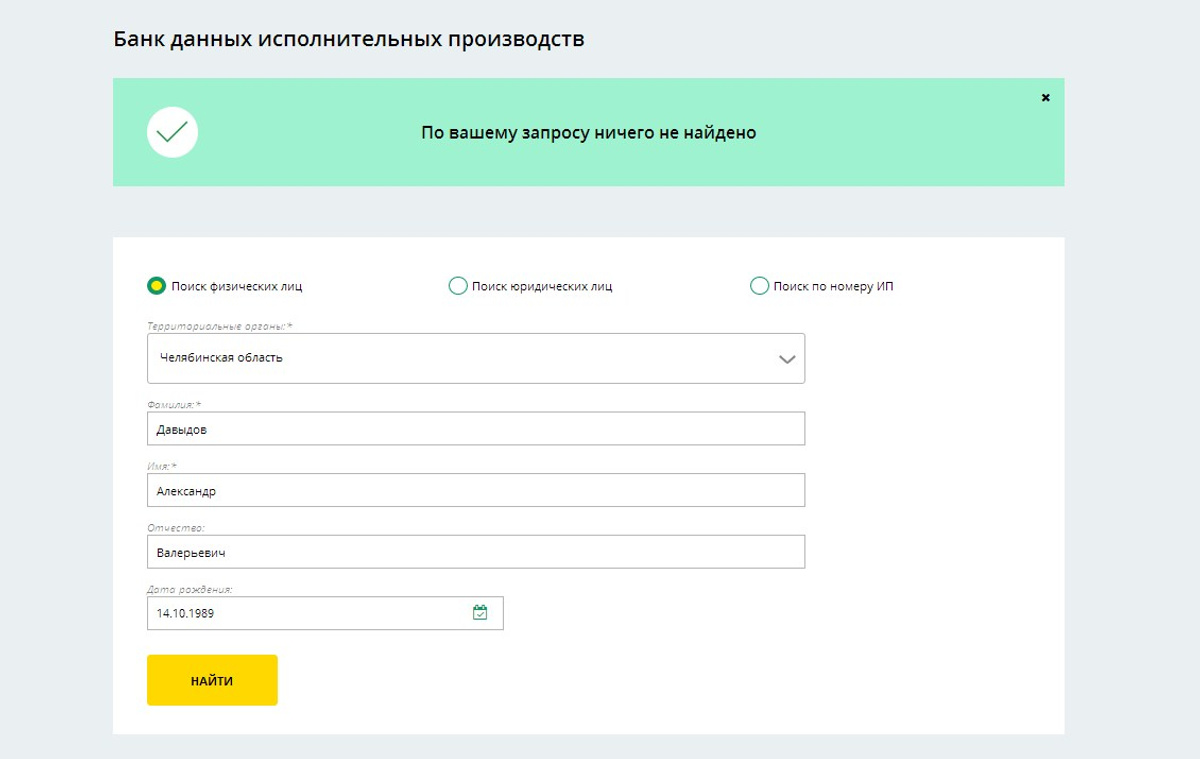The image size is (1200, 759).
Task: Click the green checkmark circle icon
Action: (x=172, y=132)
